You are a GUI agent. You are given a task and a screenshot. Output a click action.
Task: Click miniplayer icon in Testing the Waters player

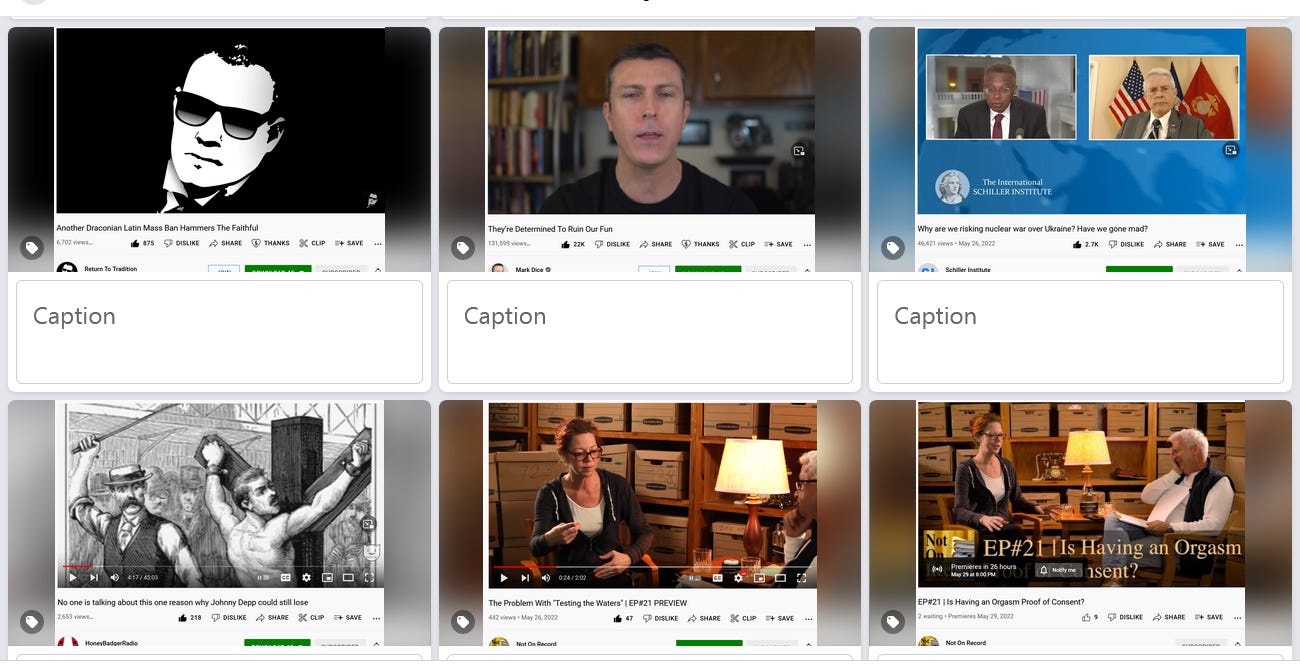759,578
